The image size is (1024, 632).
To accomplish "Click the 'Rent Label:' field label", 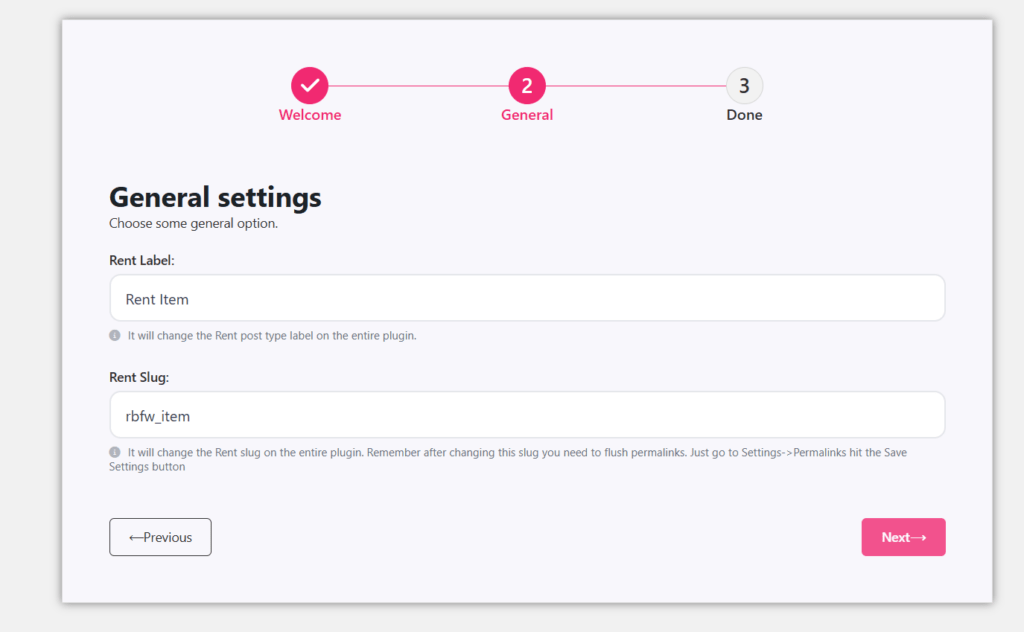I will (x=142, y=261).
